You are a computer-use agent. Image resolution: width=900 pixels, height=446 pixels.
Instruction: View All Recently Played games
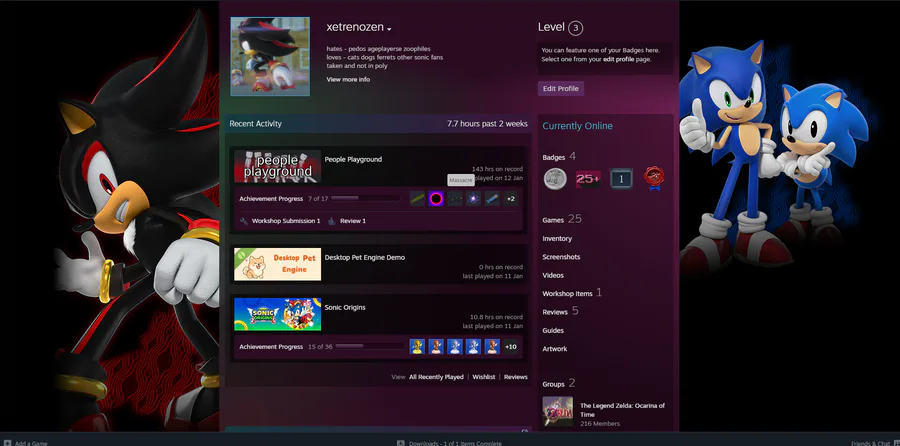click(x=436, y=377)
